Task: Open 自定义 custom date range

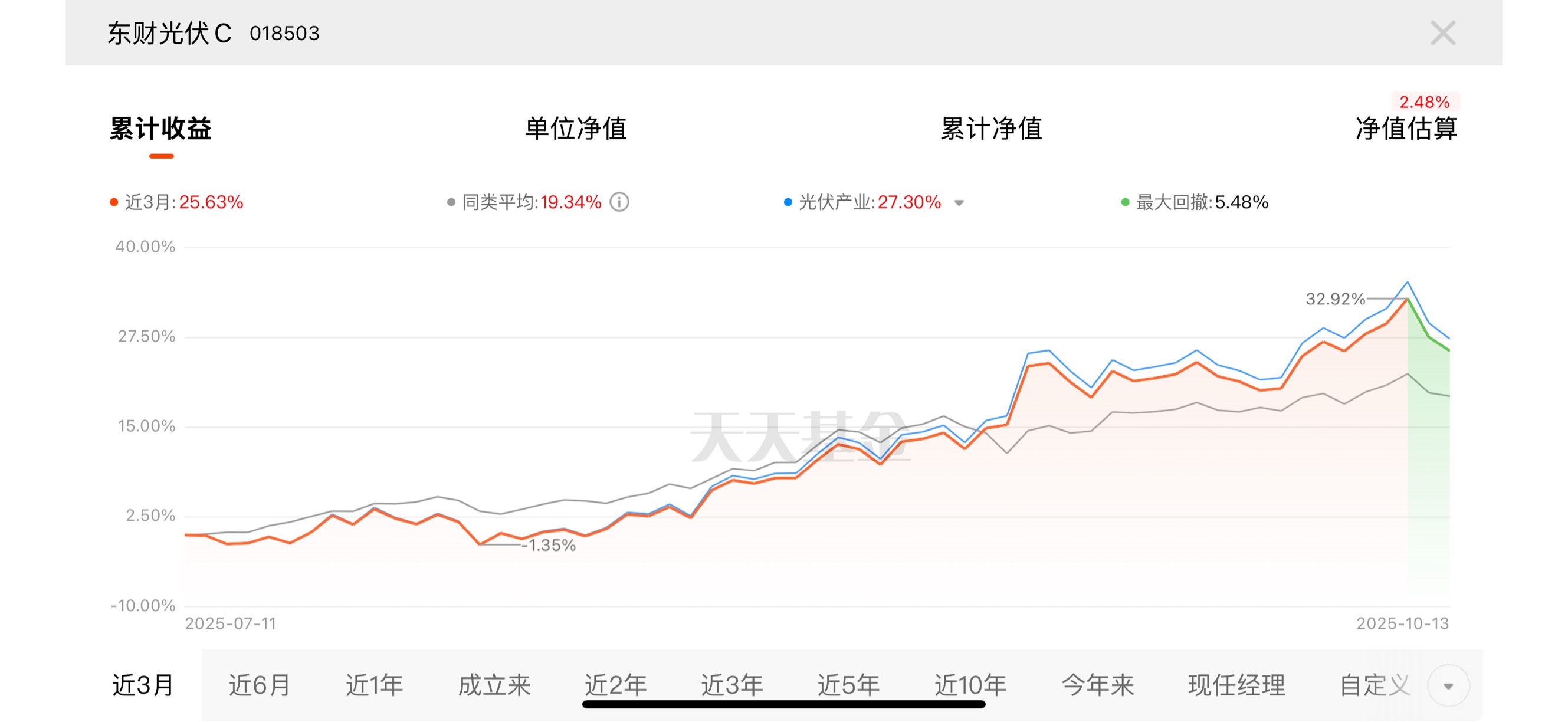Action: [x=1375, y=685]
